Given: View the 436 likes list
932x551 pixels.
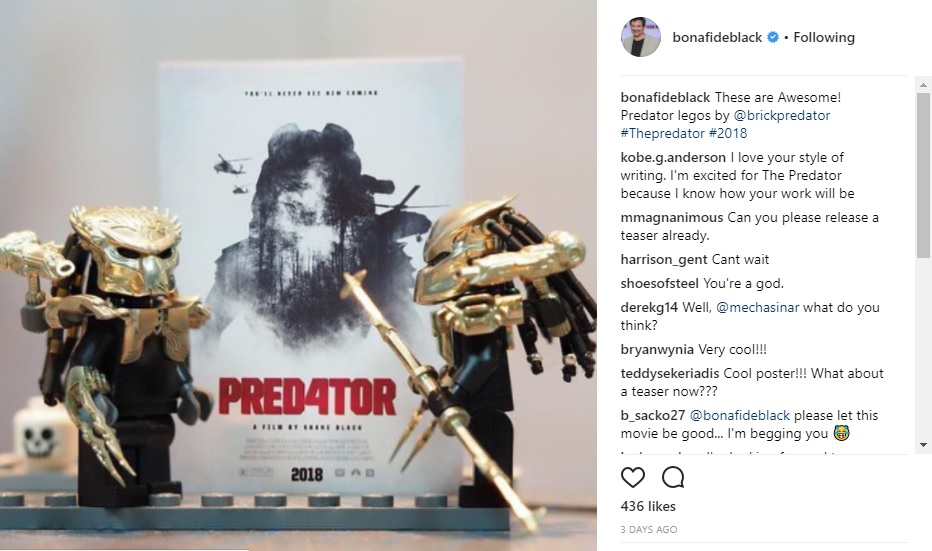Looking at the screenshot, I should pyautogui.click(x=648, y=506).
